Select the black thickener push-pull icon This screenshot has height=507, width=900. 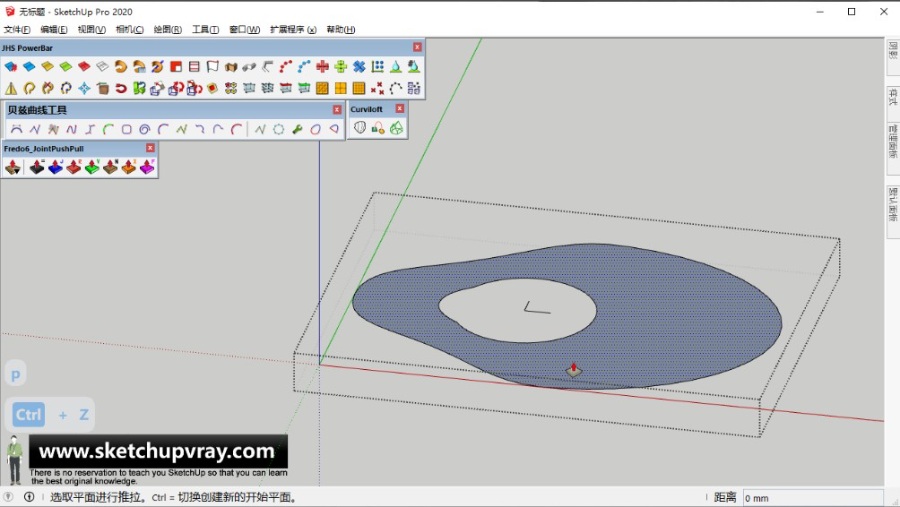click(x=37, y=167)
